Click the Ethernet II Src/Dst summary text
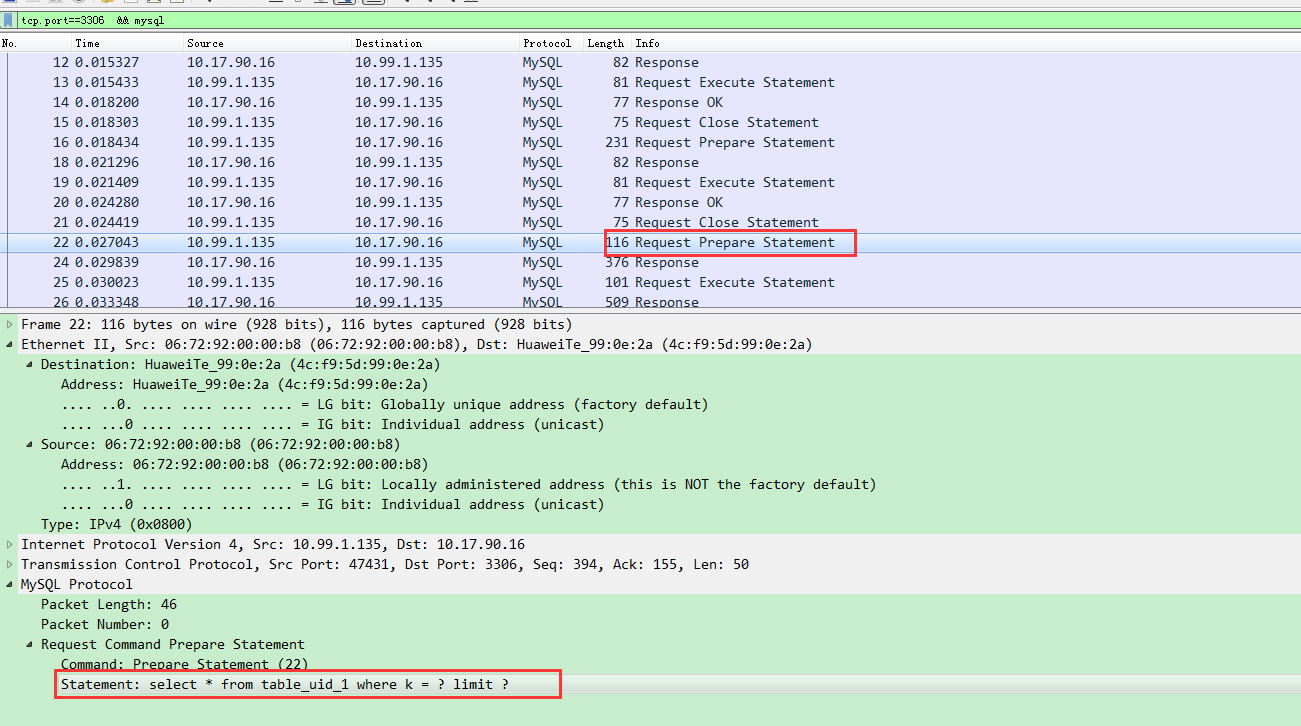The height and width of the screenshot is (726, 1301). [417, 344]
